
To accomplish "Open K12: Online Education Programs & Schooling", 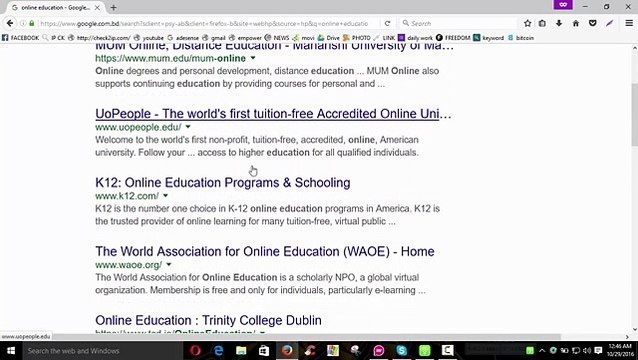I will 223,183.
